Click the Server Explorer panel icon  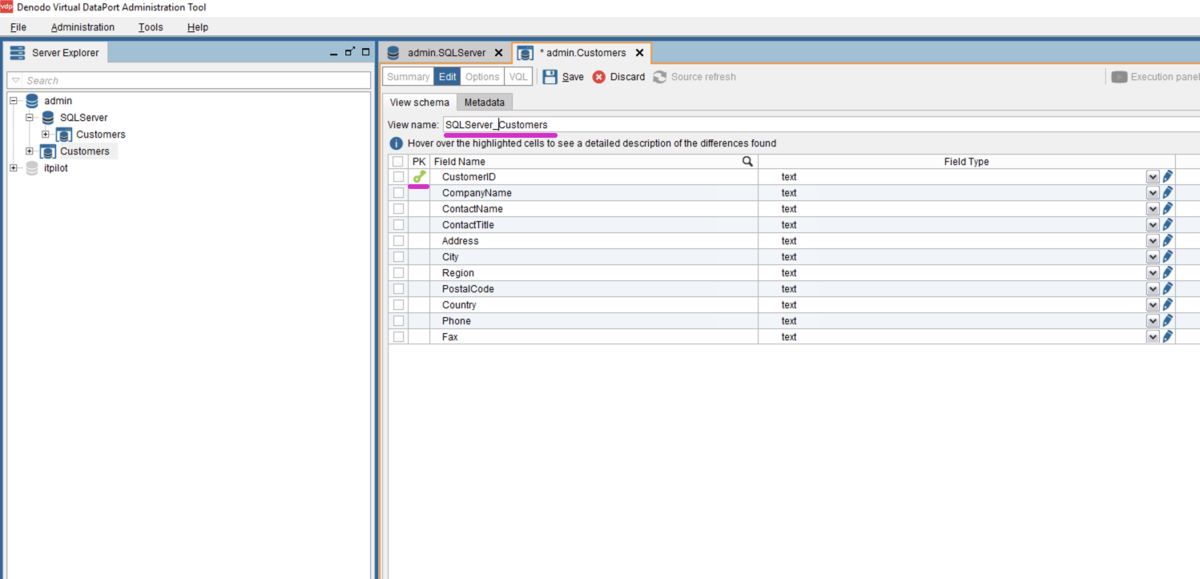pyautogui.click(x=18, y=52)
